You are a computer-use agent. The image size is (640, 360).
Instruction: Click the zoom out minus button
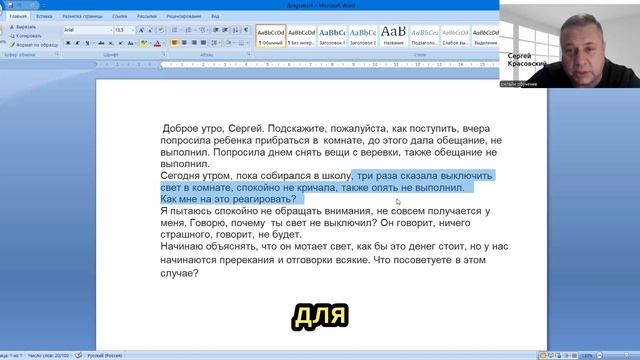[600, 356]
